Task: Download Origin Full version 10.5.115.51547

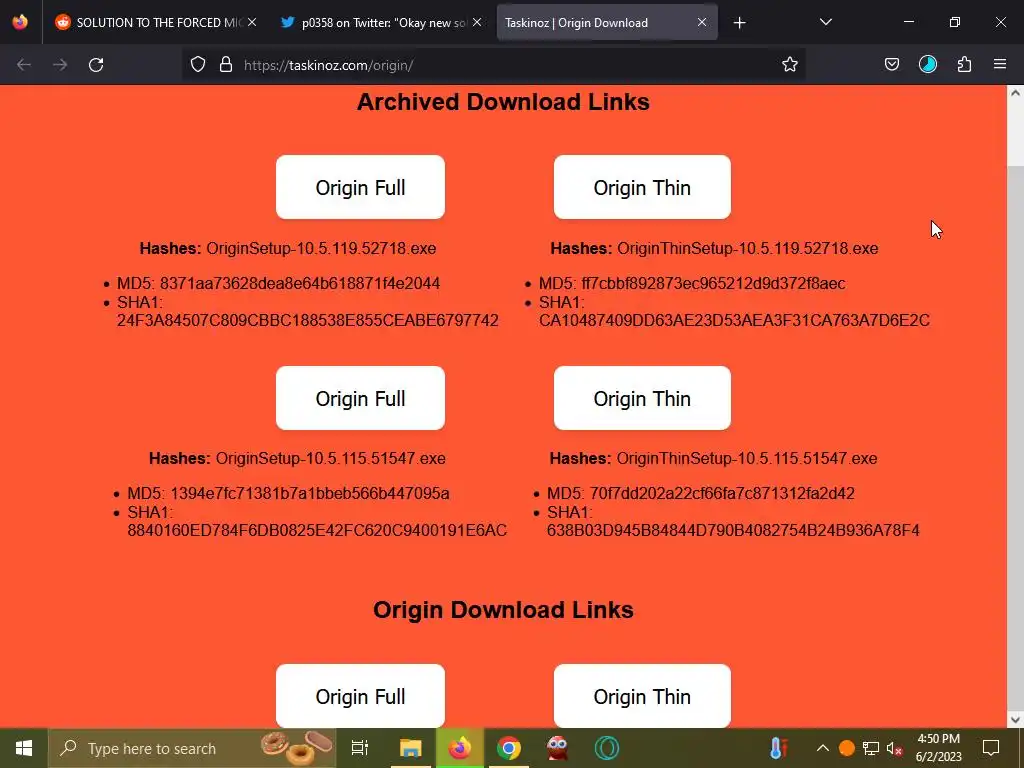Action: [360, 398]
